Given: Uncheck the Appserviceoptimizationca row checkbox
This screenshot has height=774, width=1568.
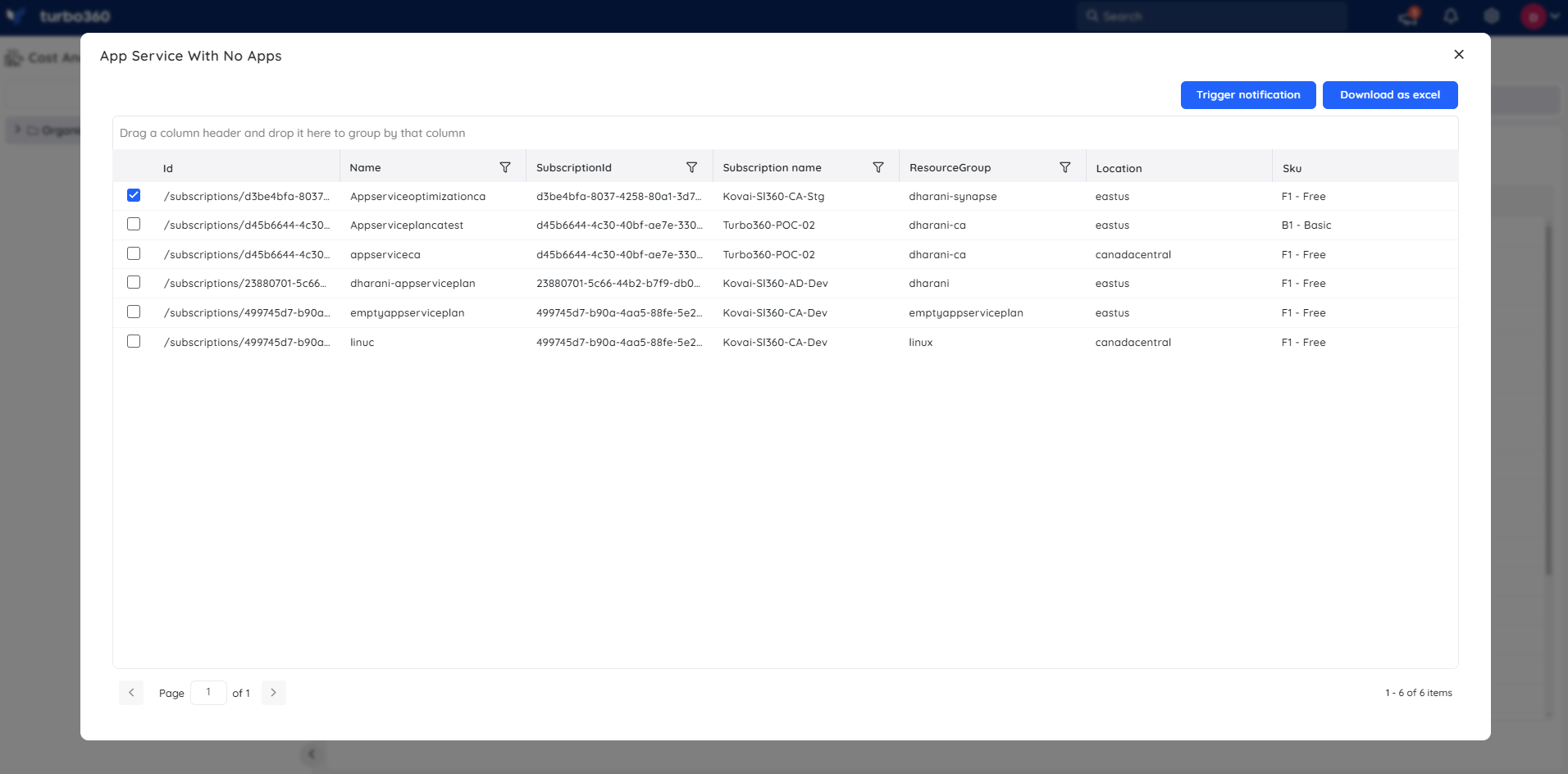Looking at the screenshot, I should point(134,195).
